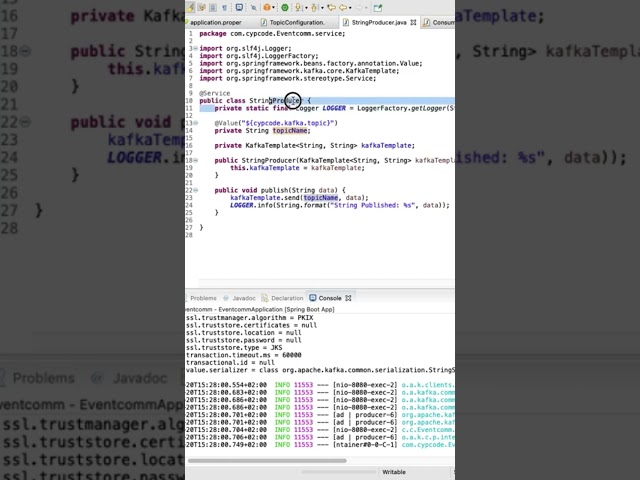Toggle show whitespace characters (pilcrow) icon
Viewport: 640px width, 480px height.
(224, 8)
